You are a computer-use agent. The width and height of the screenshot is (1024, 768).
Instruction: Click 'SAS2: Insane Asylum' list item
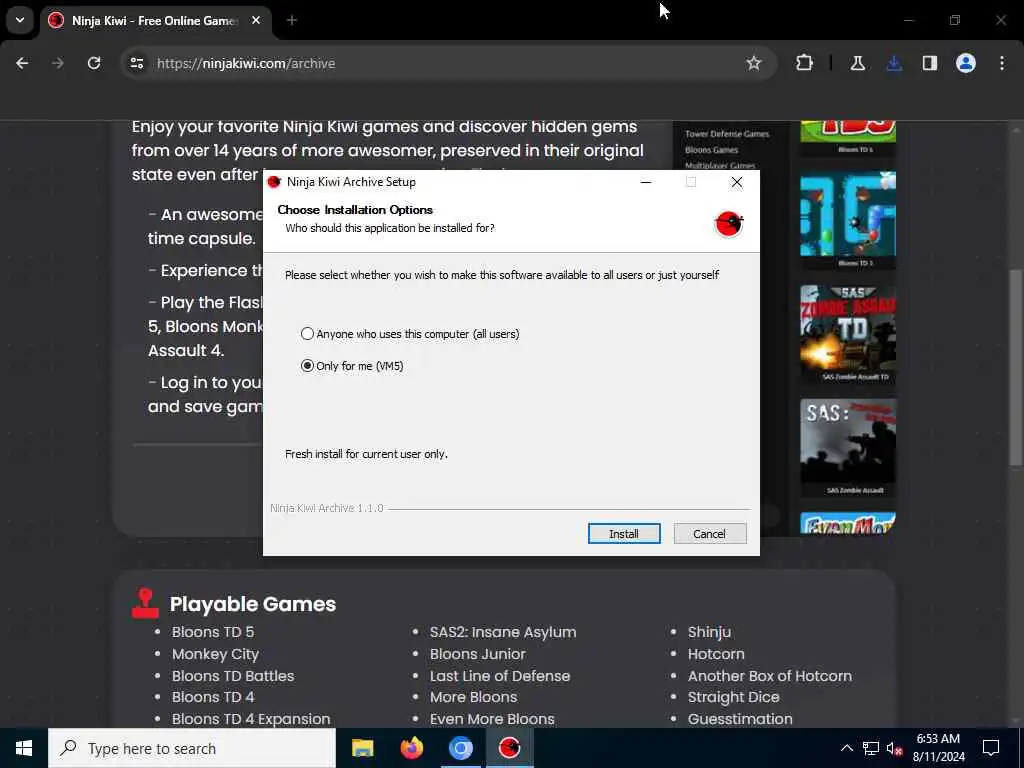[503, 632]
